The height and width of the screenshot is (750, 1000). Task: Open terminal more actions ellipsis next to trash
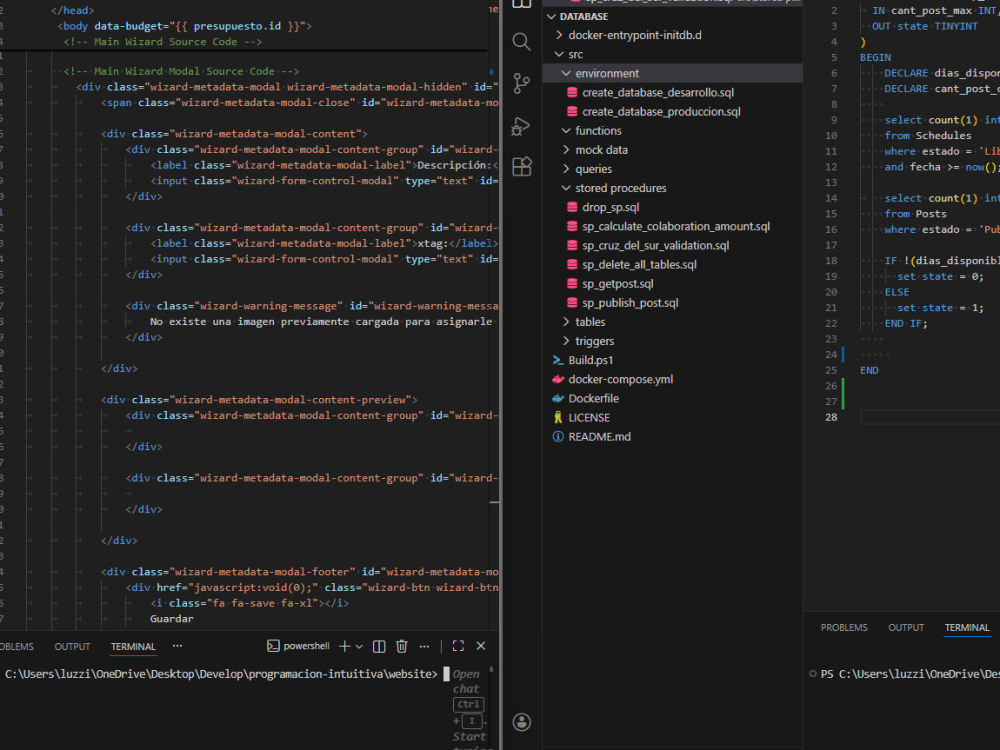(x=424, y=646)
